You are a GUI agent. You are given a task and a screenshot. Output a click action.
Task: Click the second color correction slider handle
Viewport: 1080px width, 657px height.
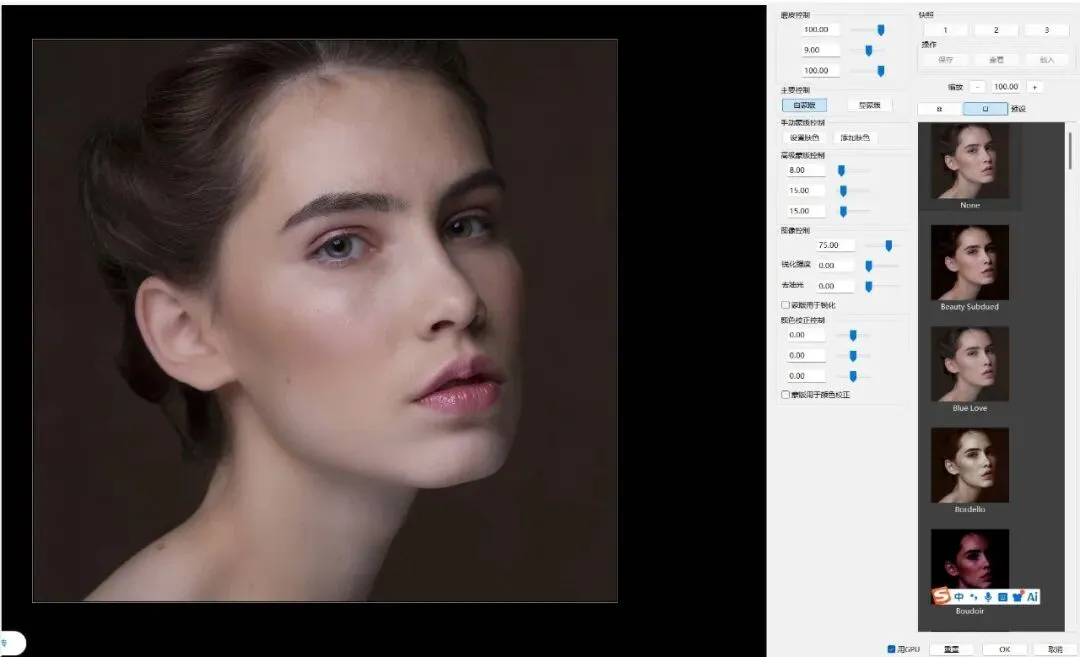point(853,356)
